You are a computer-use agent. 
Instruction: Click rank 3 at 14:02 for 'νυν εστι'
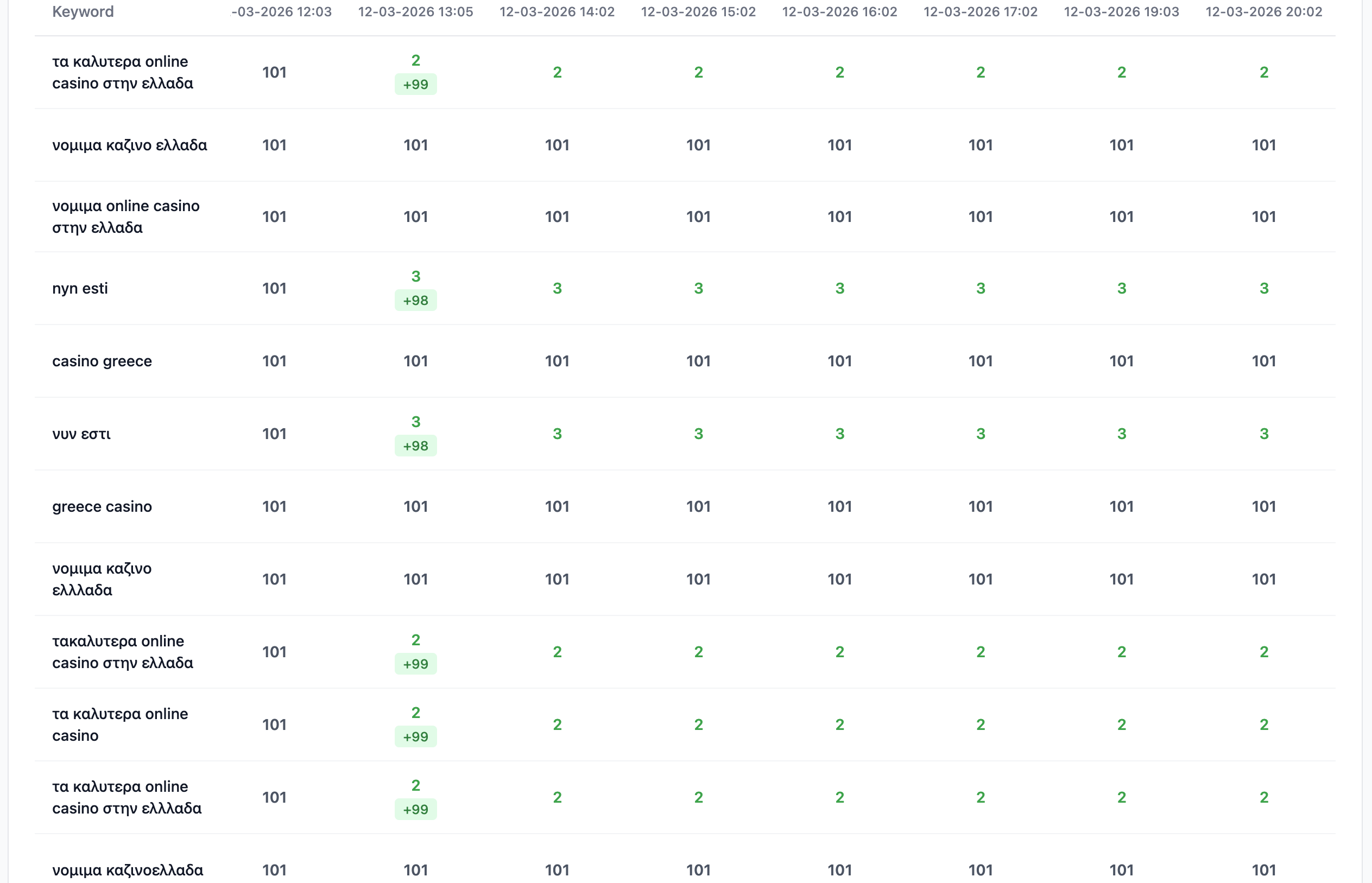pos(557,434)
